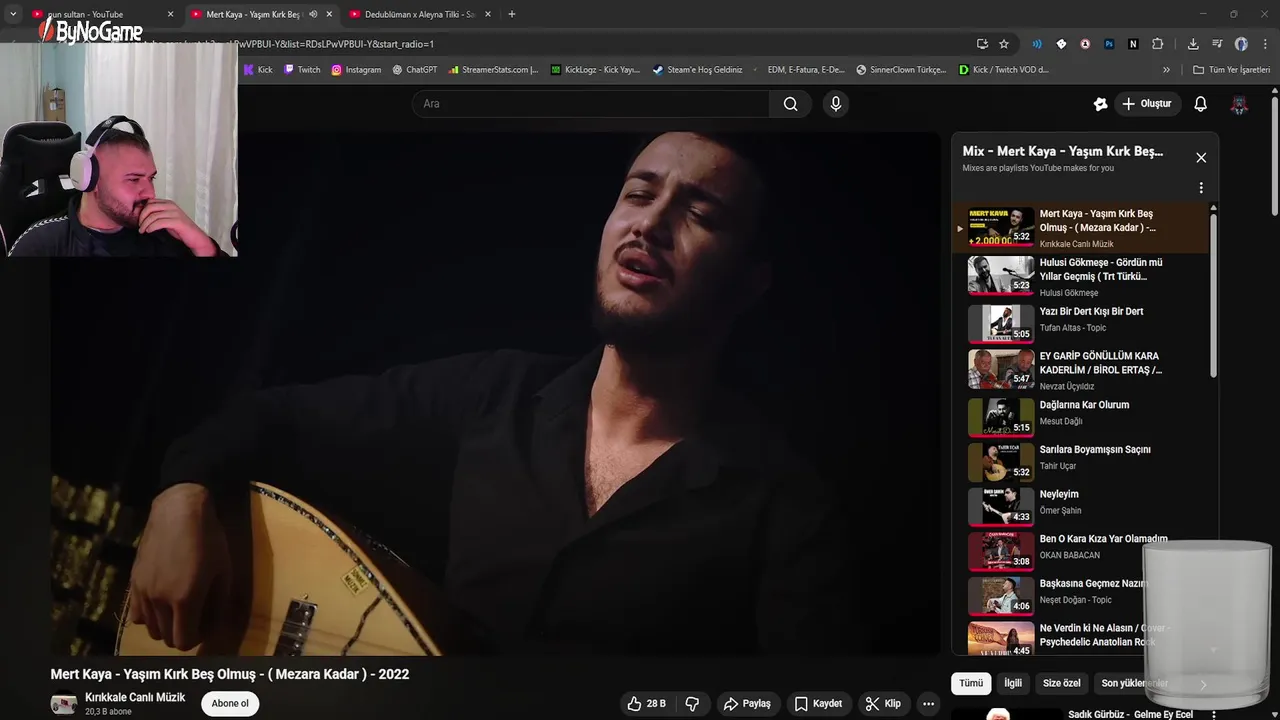Click the sparkle icon beside Oluştur
The height and width of the screenshot is (720, 1280).
click(x=1101, y=104)
